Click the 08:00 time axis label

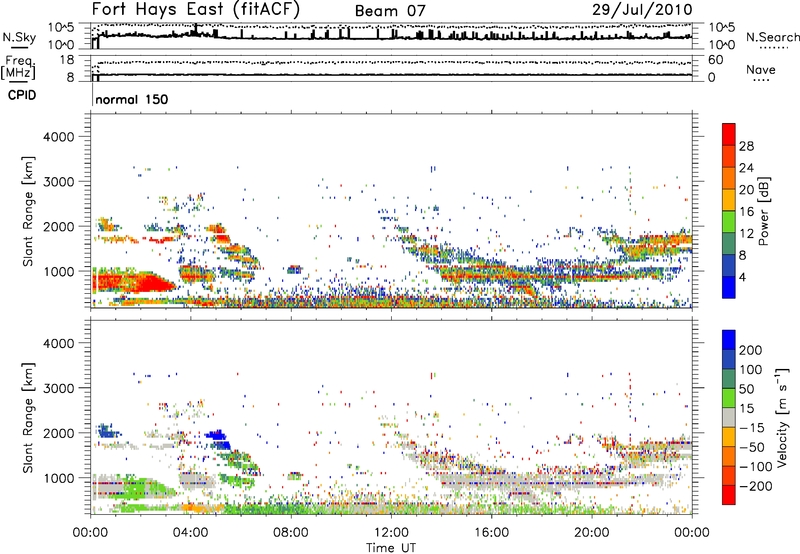coord(291,533)
